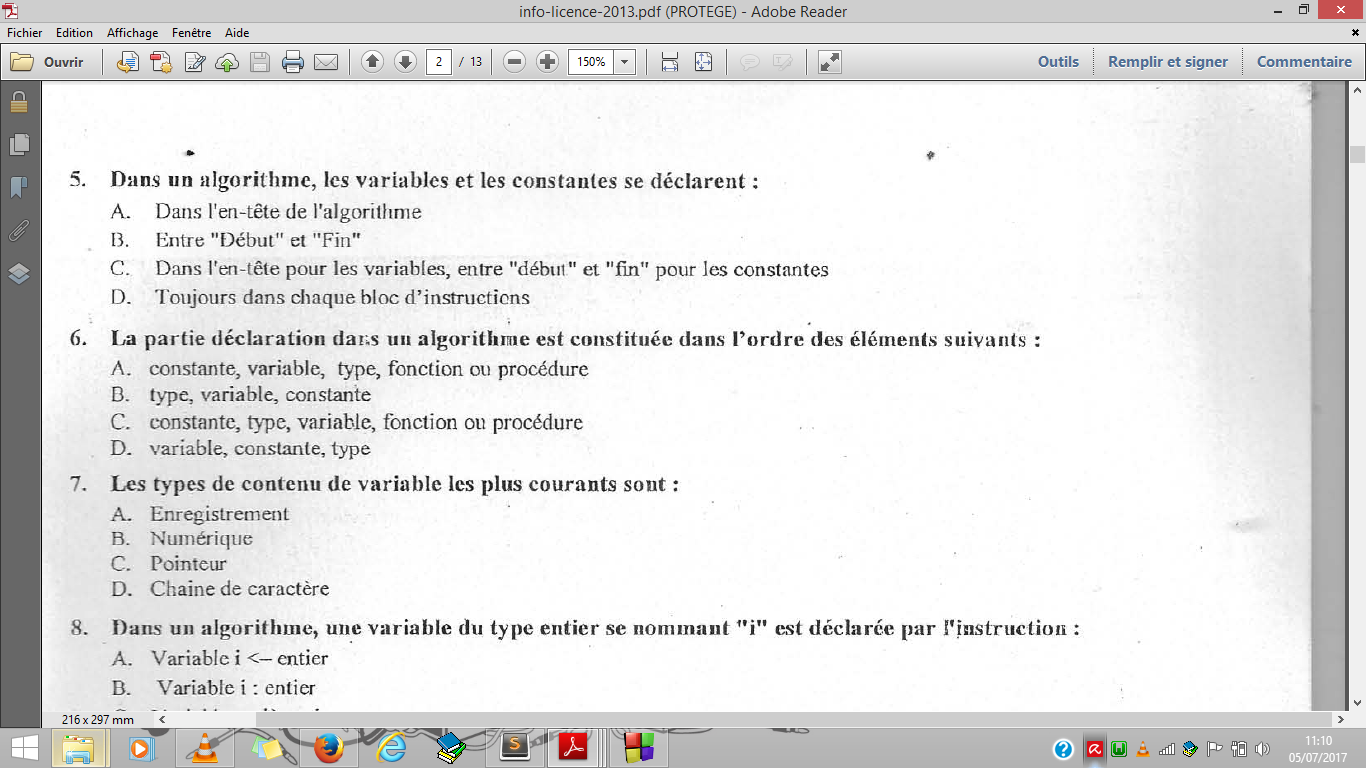Expand the Outils pane
Image resolution: width=1366 pixels, height=768 pixels.
[x=1058, y=61]
